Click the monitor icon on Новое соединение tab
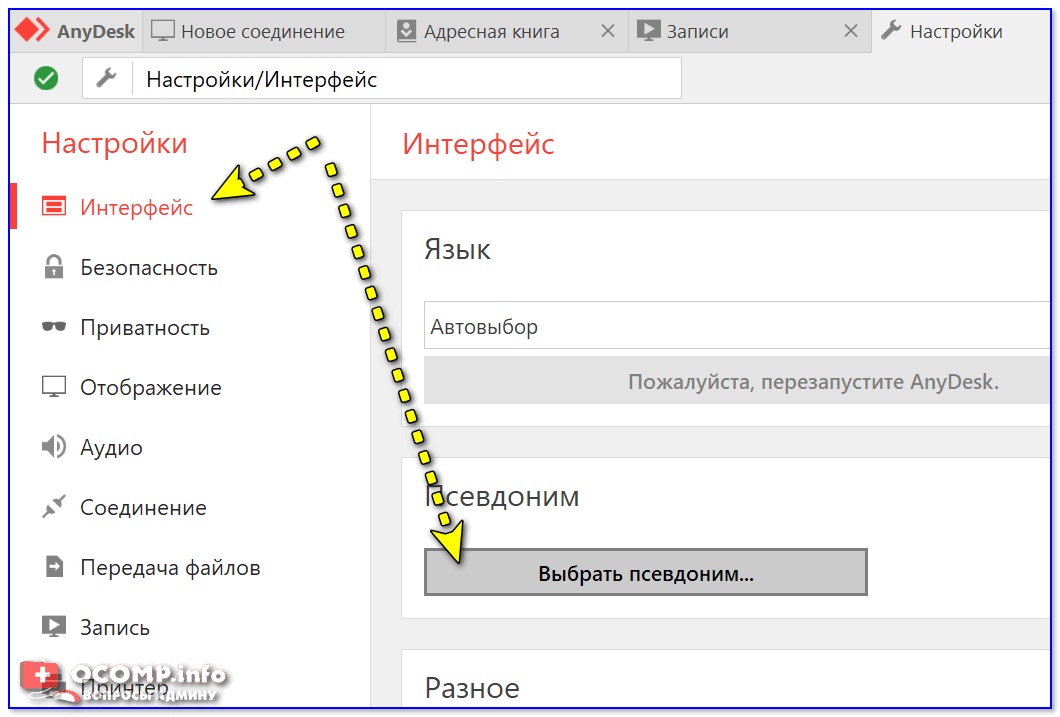This screenshot has height=717, width=1060. tap(162, 31)
